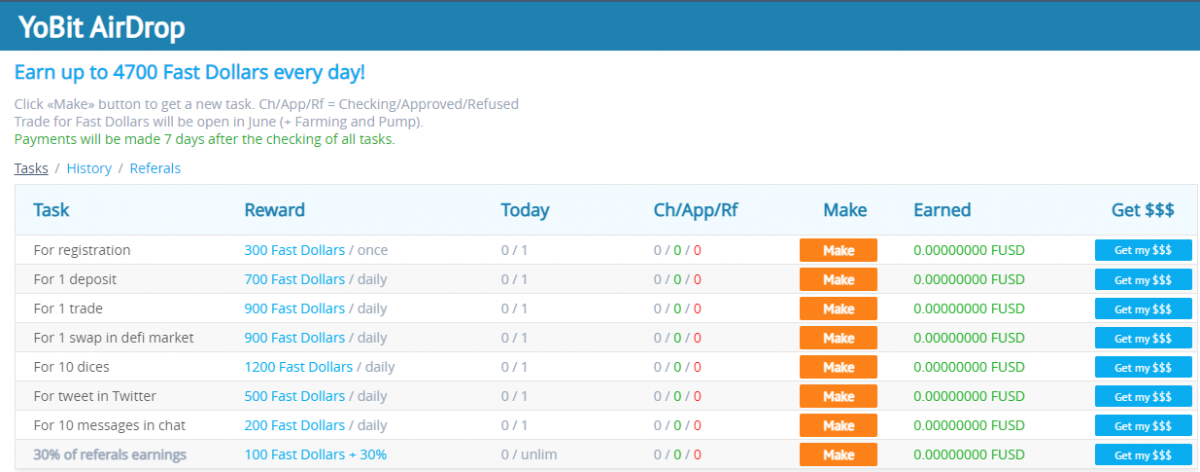This screenshot has width=1200, height=472.
Task: Click the 100 Fast Dollars + 30% link
Action: tap(315, 455)
